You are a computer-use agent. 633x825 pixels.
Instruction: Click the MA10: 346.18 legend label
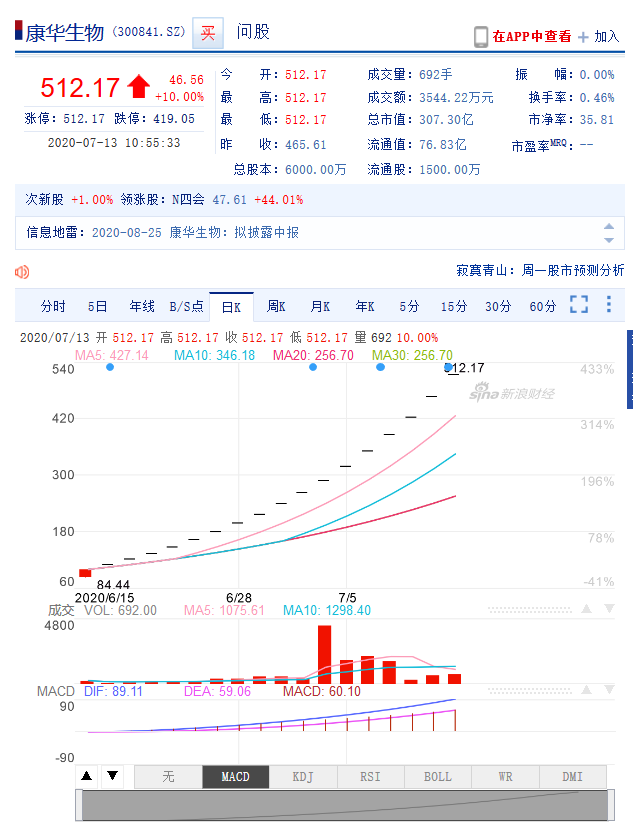pos(214,355)
